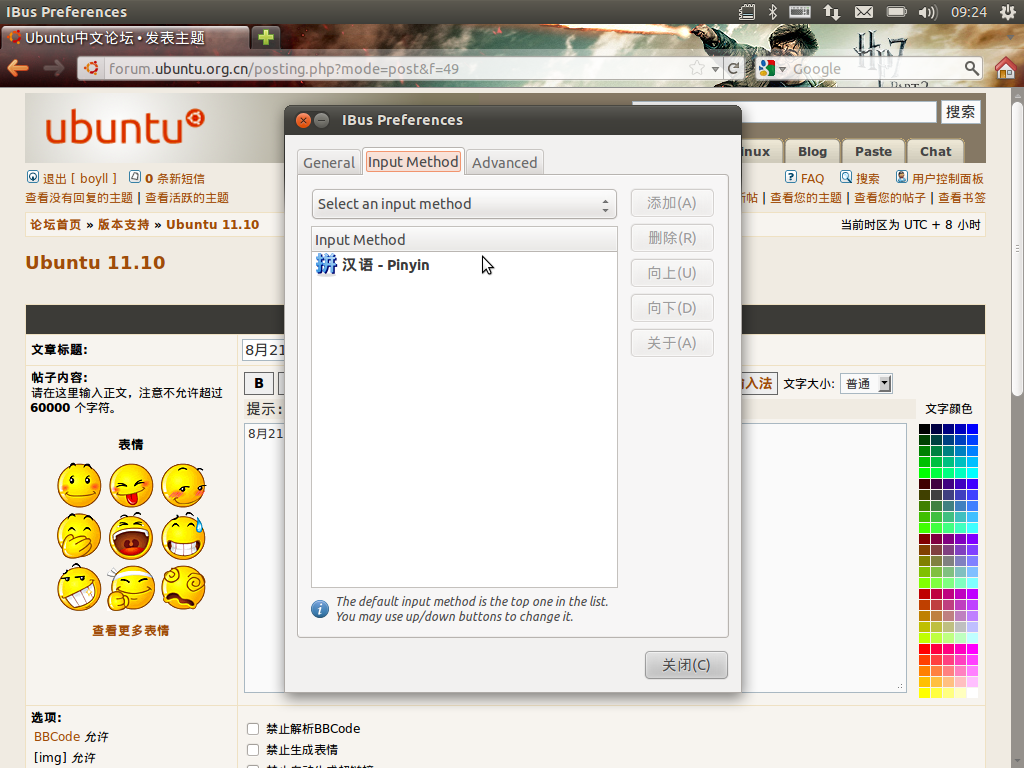Click the forum 搜索 search button
Screen dimensions: 1024x768
coord(961,112)
